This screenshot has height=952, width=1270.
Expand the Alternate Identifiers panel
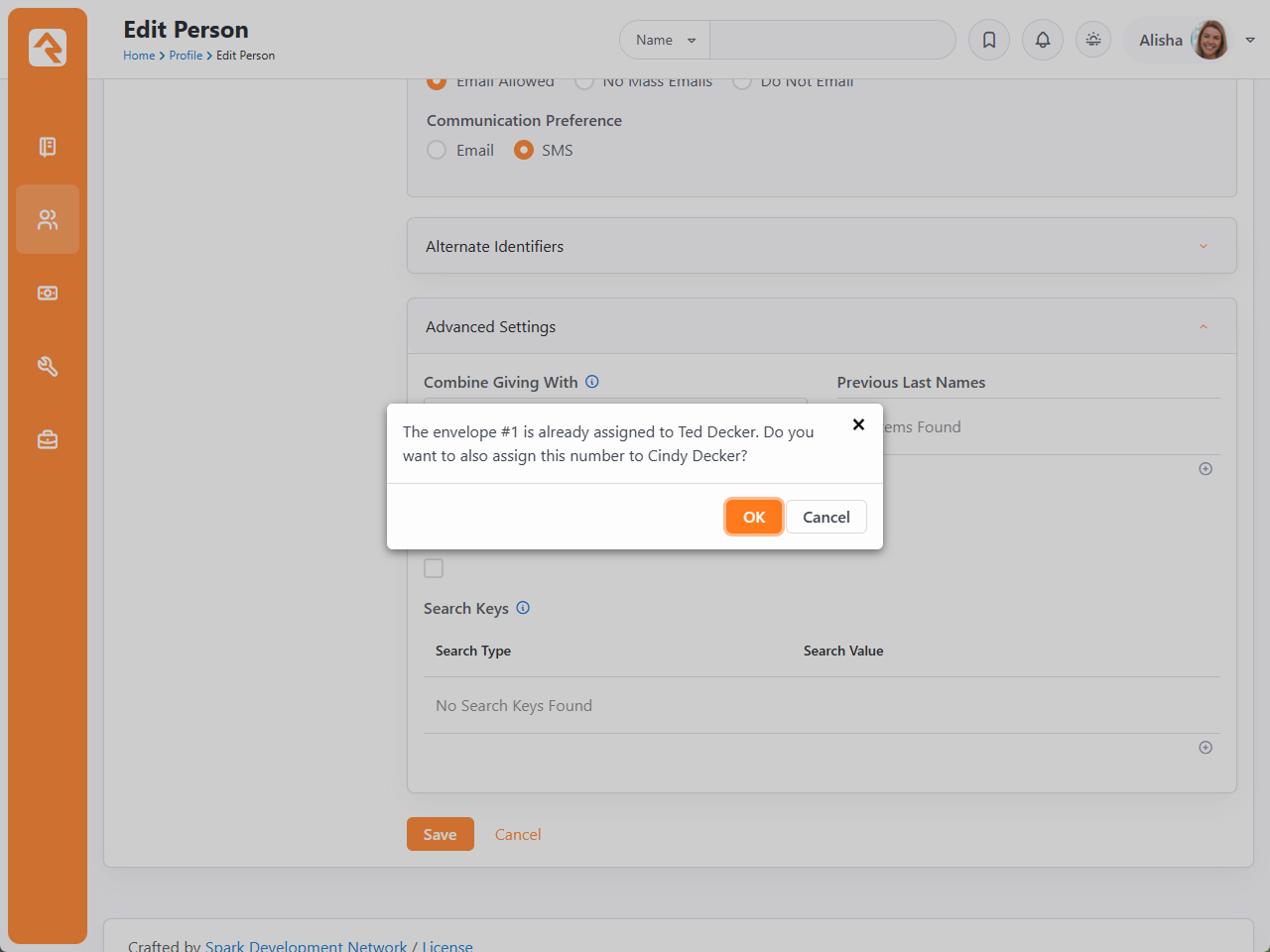click(821, 246)
